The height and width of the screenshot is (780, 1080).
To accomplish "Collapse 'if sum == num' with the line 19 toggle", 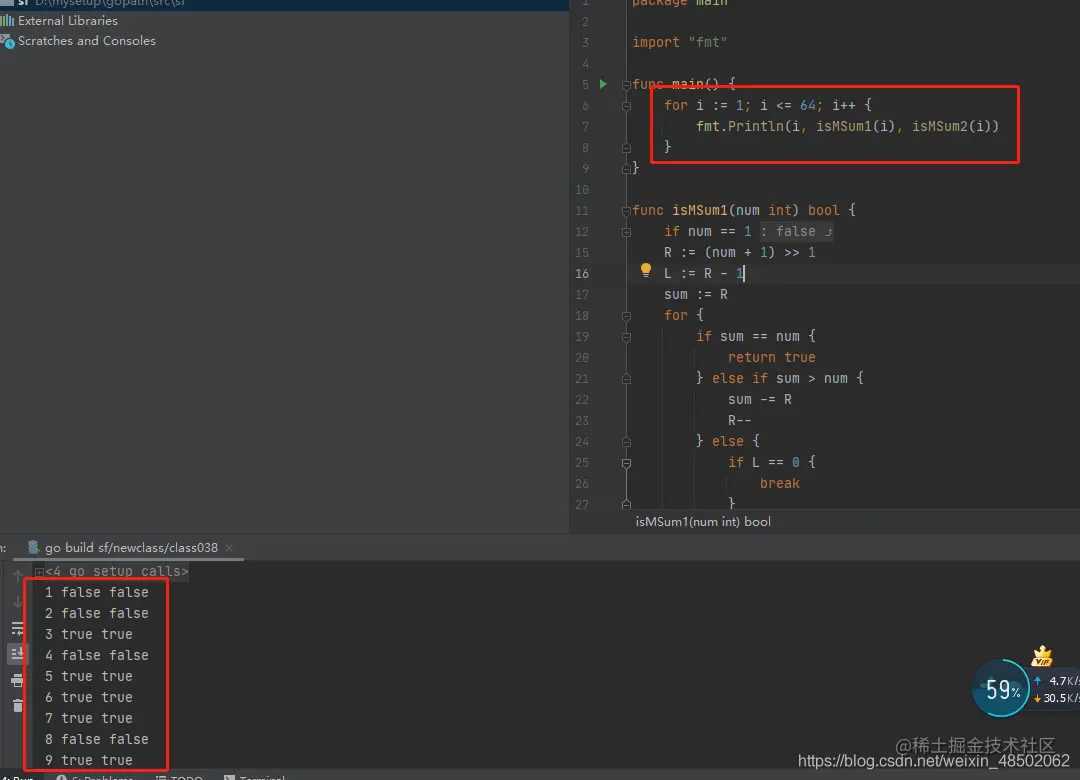I will [626, 337].
